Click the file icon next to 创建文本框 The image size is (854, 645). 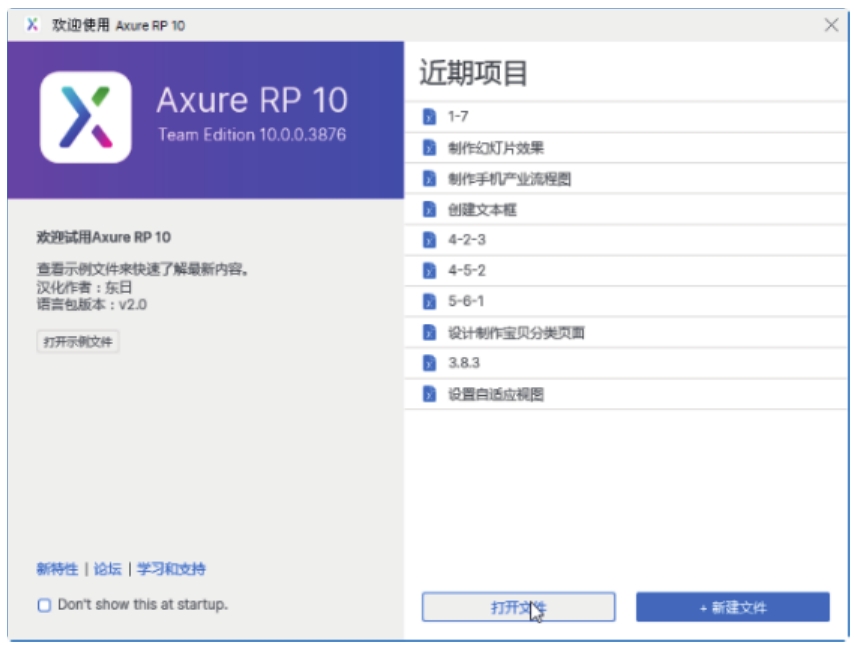(429, 210)
